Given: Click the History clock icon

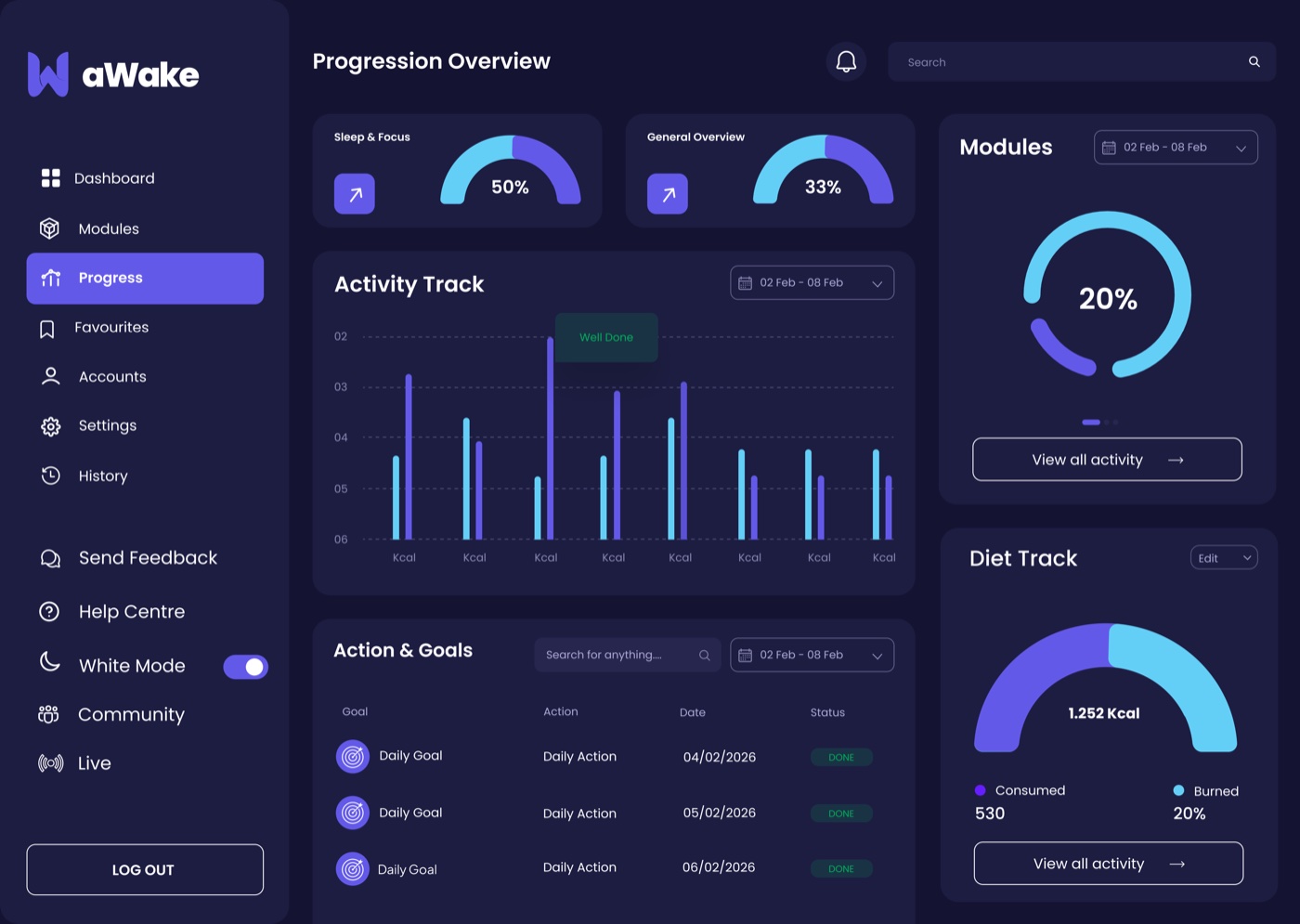Looking at the screenshot, I should tap(50, 475).
